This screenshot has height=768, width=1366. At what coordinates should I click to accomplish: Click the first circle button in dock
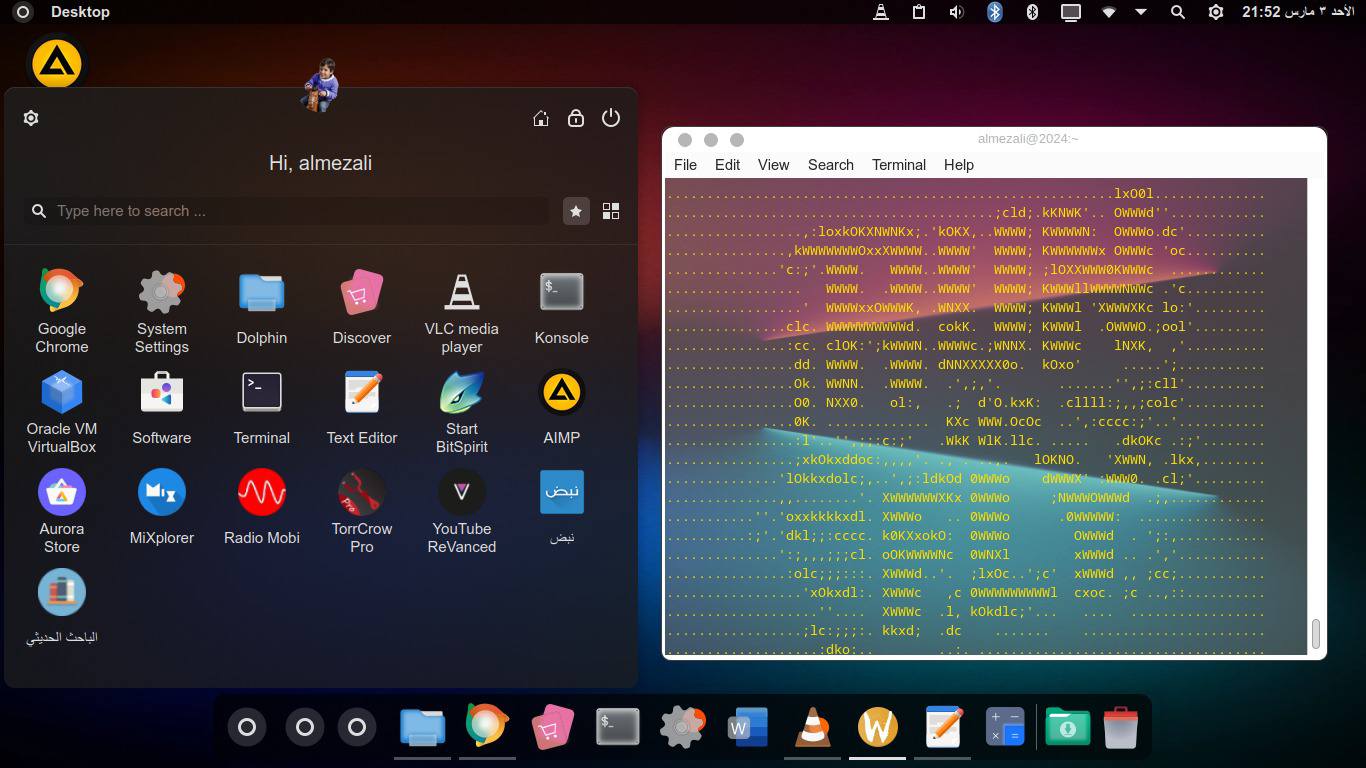[x=247, y=727]
